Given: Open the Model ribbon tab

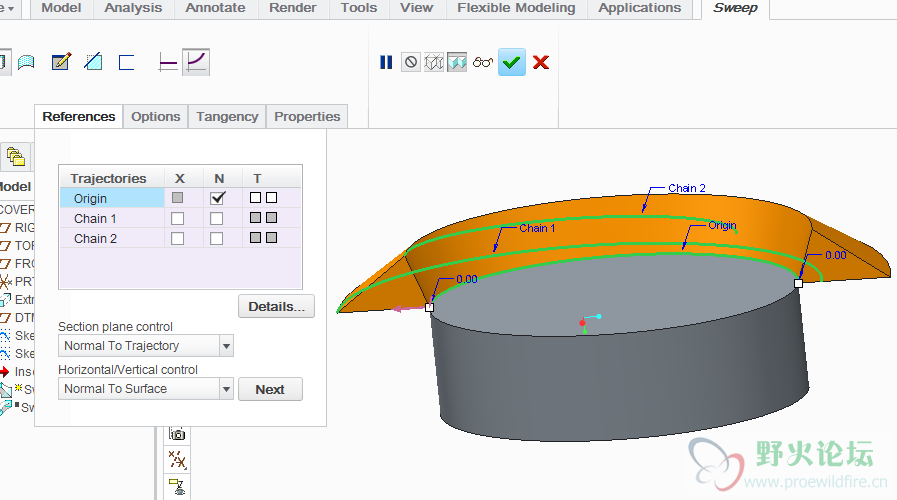Looking at the screenshot, I should 61,8.
